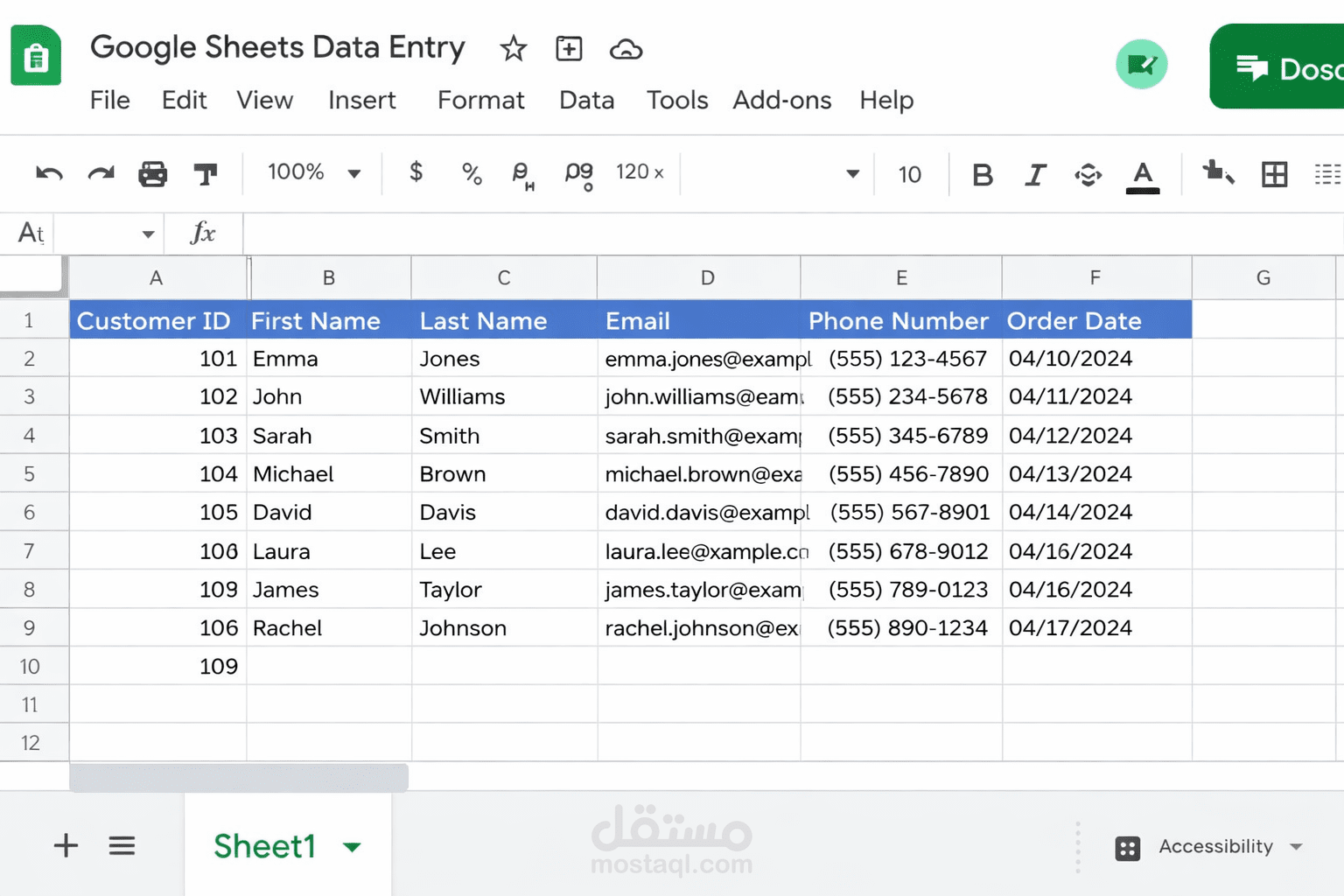Select the cell containing Emma
This screenshot has width=1344, height=896.
tap(329, 359)
